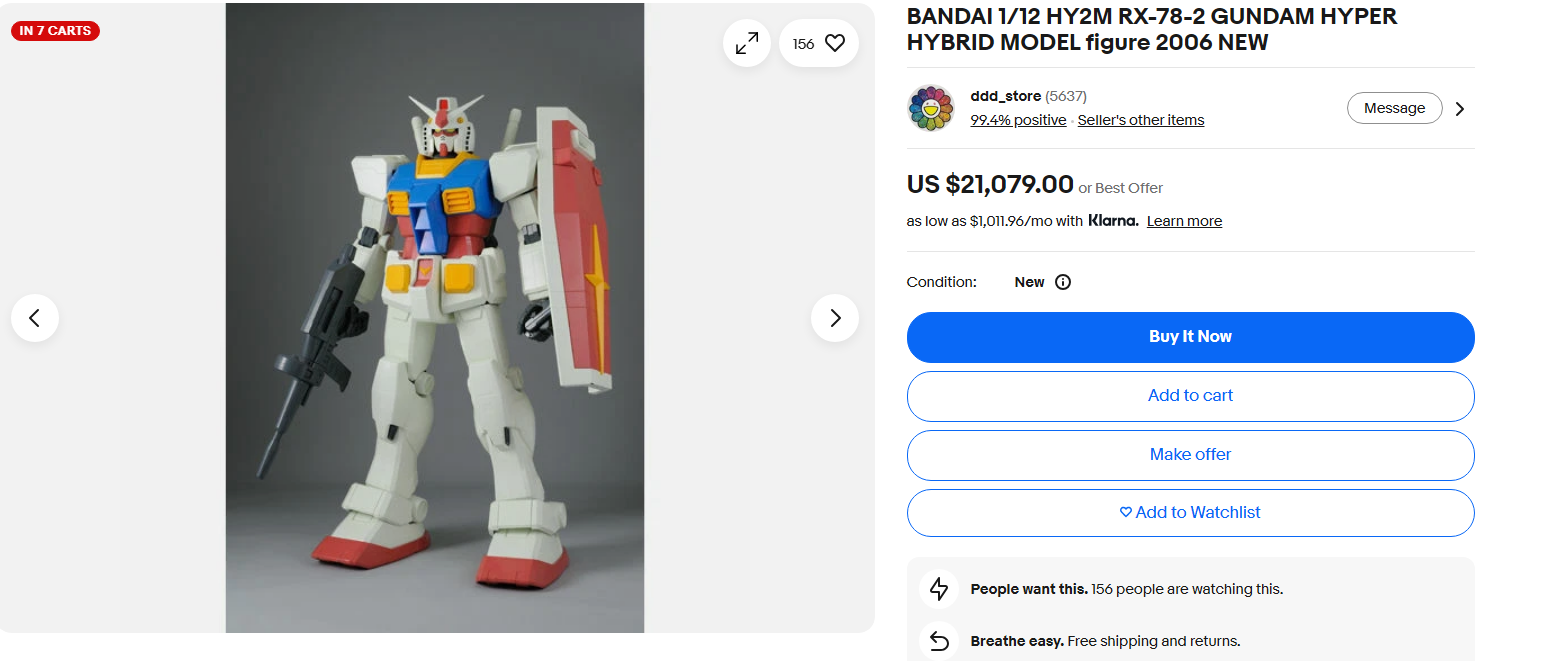Show the previous product image

pos(35,318)
